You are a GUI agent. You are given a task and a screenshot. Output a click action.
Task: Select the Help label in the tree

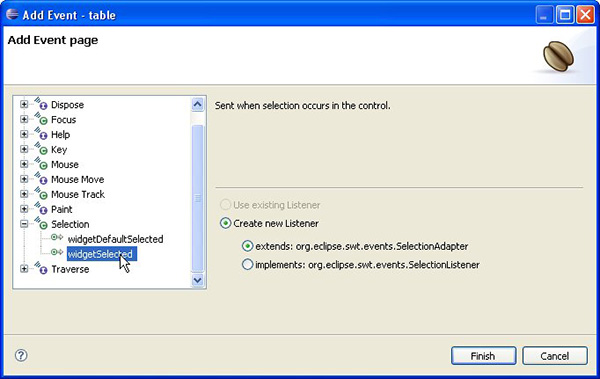click(60, 135)
